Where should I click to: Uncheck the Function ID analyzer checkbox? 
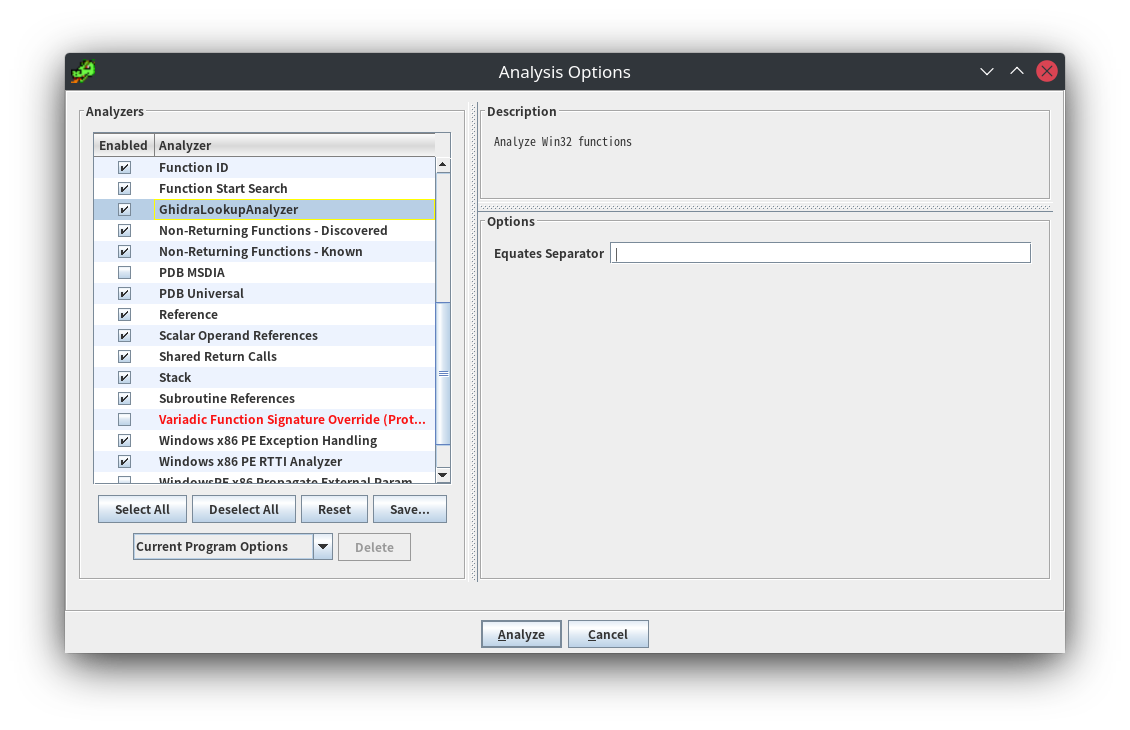(x=125, y=167)
